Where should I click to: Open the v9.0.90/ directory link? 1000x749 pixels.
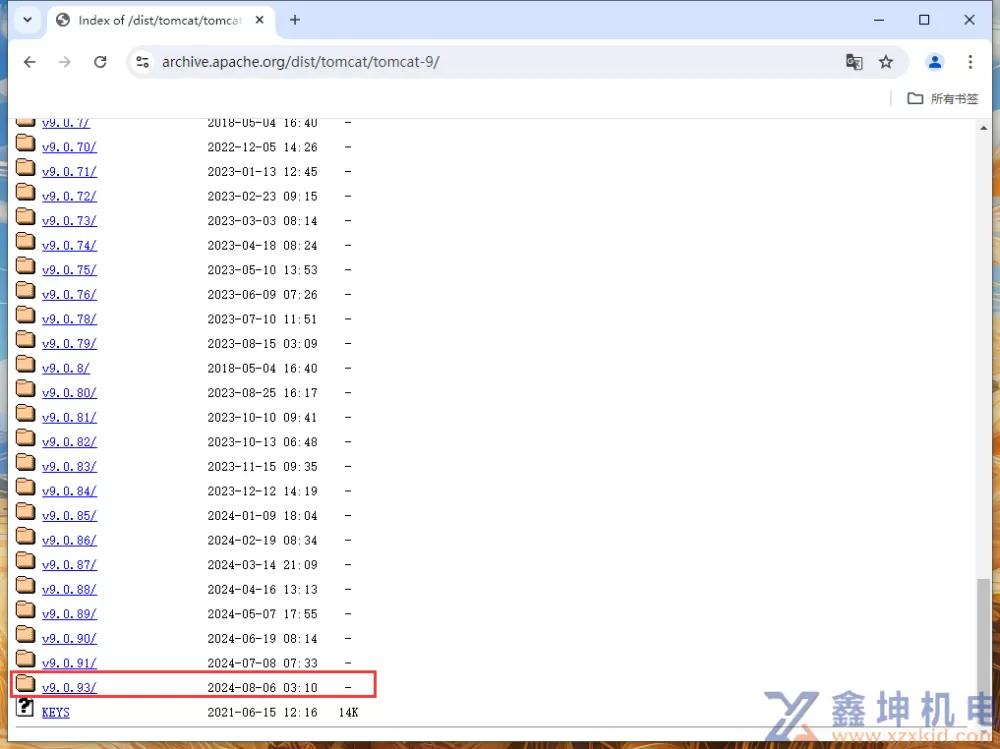[x=69, y=639]
